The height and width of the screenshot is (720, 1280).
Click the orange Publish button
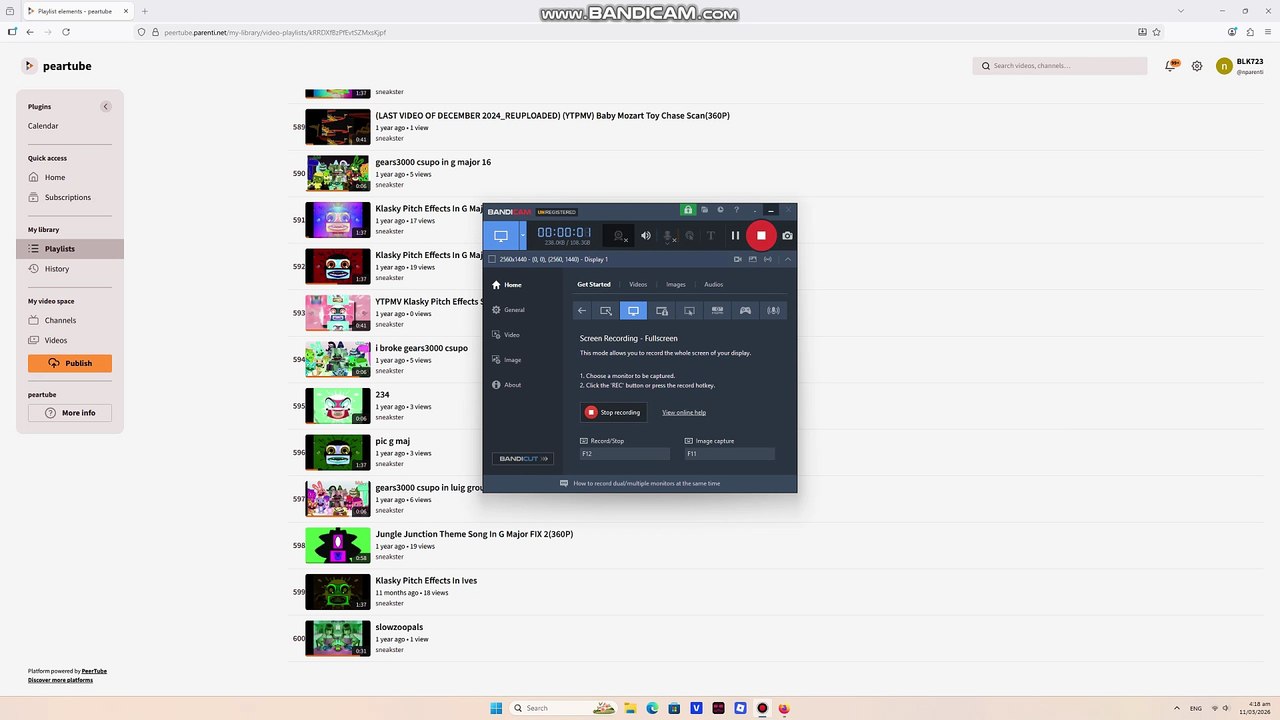(x=70, y=363)
